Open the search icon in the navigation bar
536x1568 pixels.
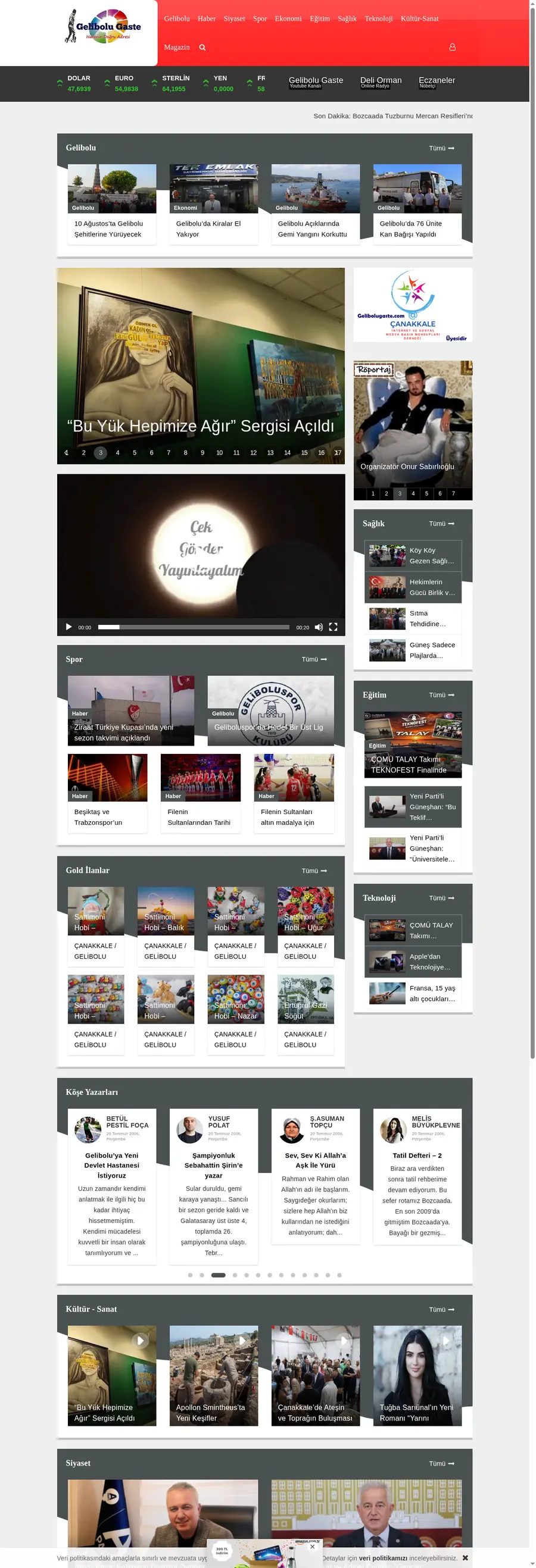[x=202, y=48]
